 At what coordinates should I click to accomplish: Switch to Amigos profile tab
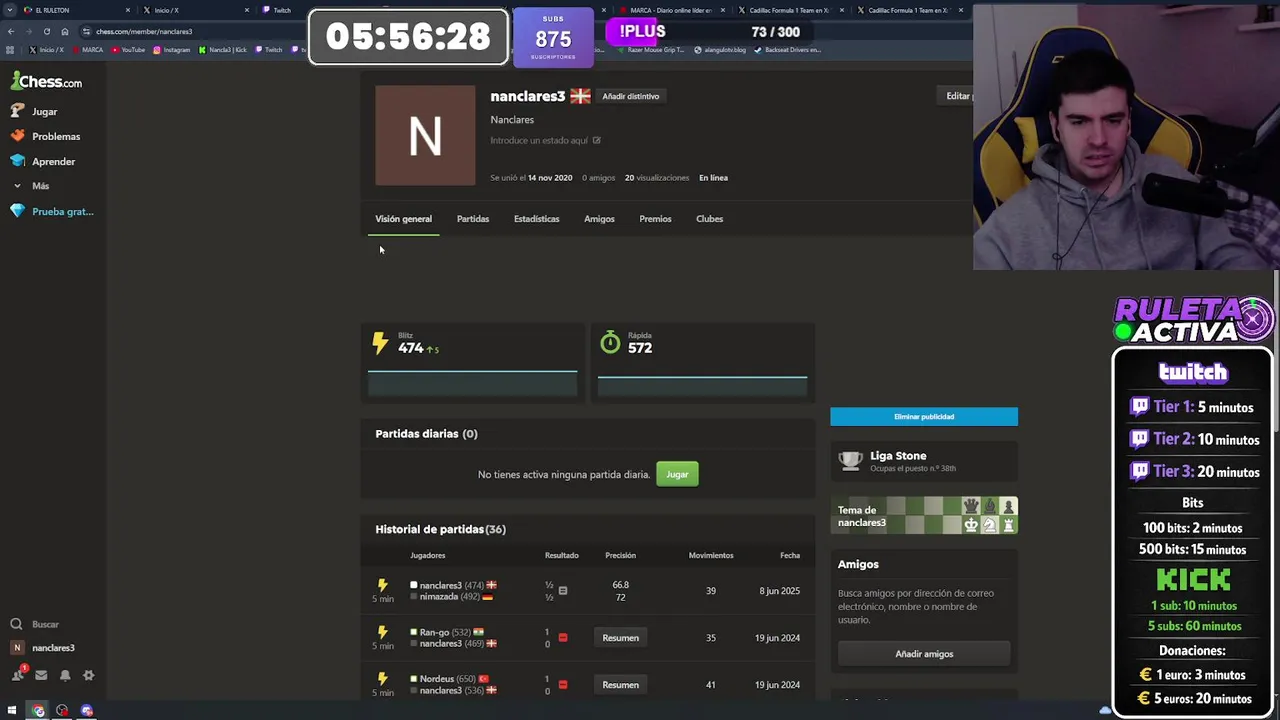[599, 219]
